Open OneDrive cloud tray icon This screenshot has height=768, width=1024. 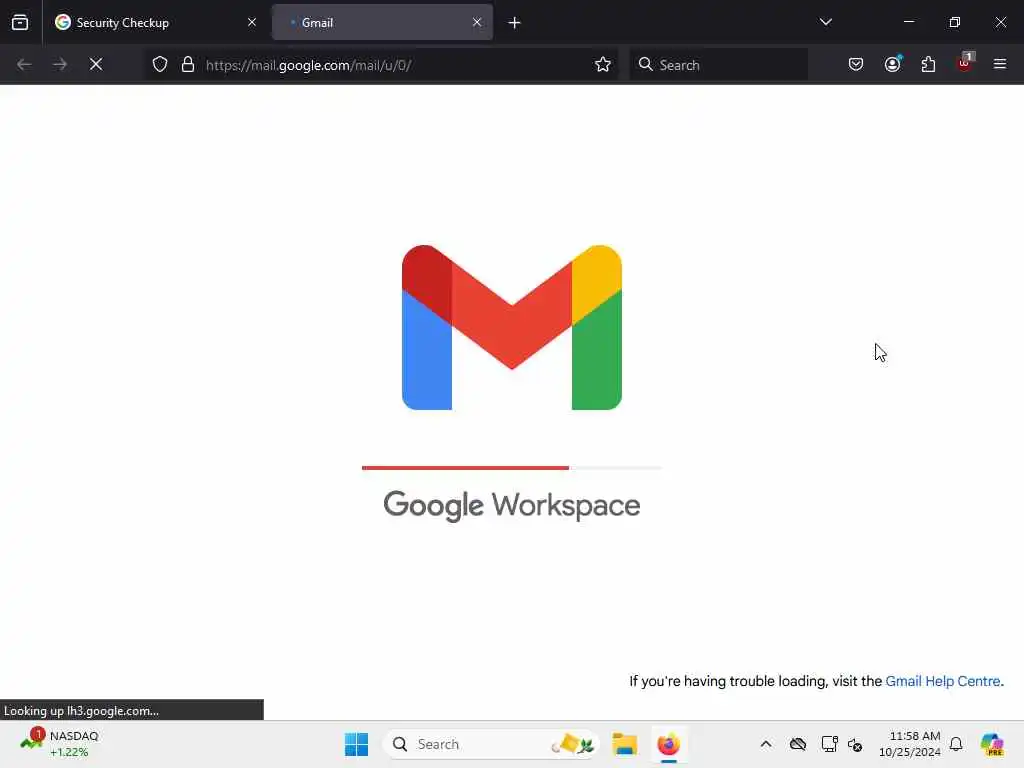coord(798,744)
